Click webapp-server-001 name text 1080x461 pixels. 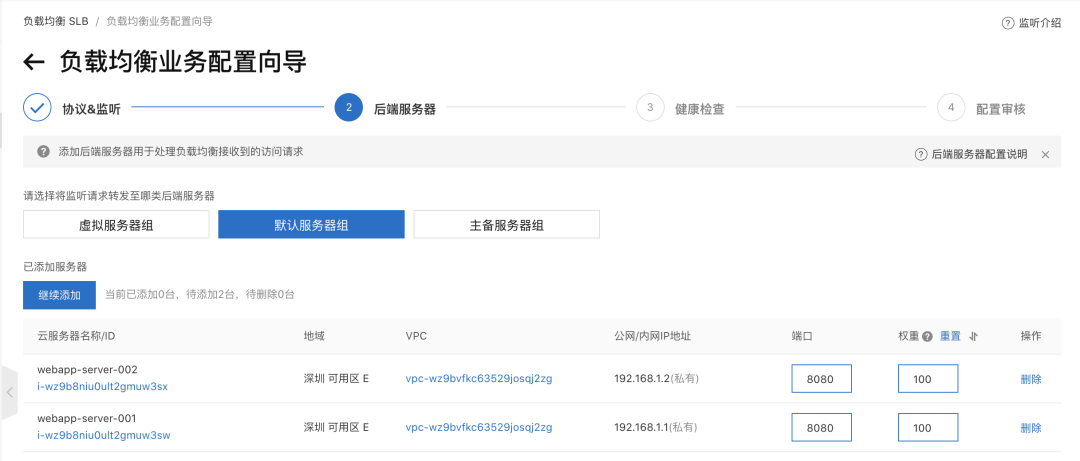(87, 418)
